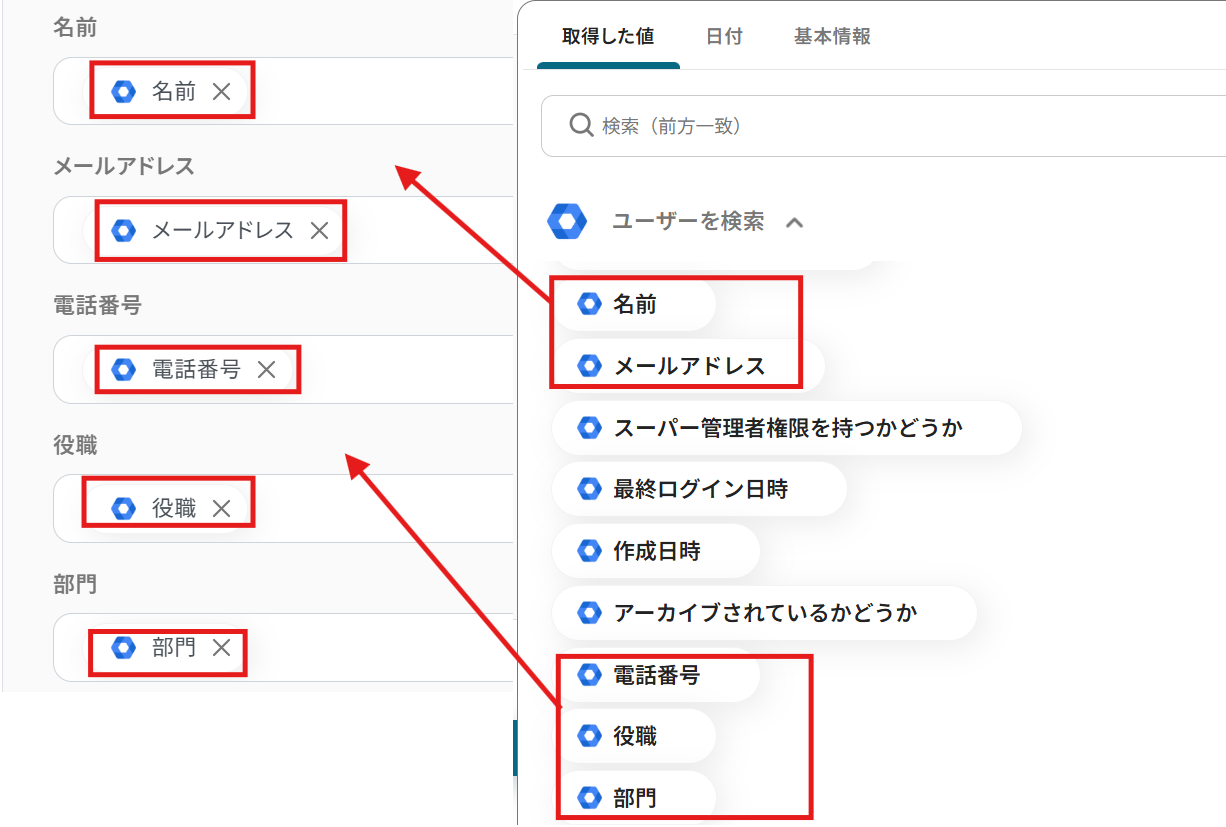Image resolution: width=1226 pixels, height=827 pixels.
Task: Click the メールアドレス field label on the left
Action: (124, 166)
